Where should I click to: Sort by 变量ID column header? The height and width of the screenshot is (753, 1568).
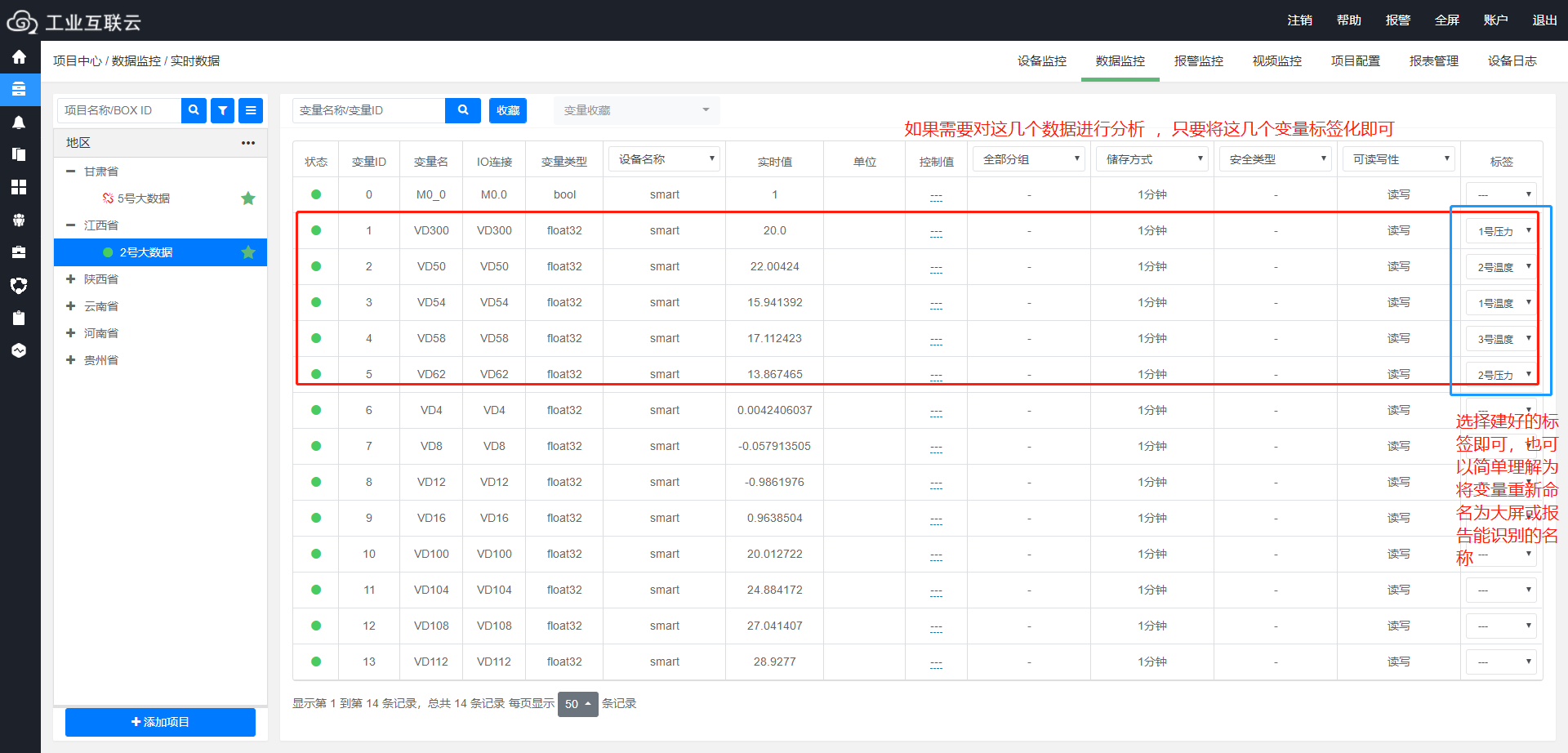tap(369, 162)
